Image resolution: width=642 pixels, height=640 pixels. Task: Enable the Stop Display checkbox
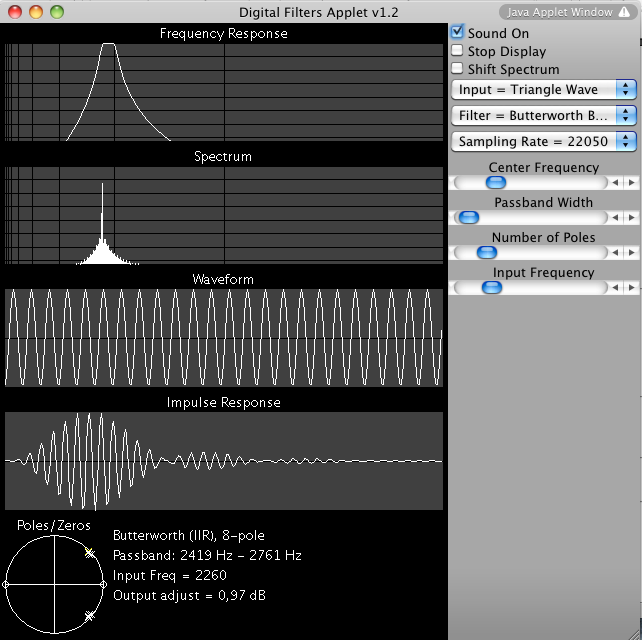click(458, 51)
